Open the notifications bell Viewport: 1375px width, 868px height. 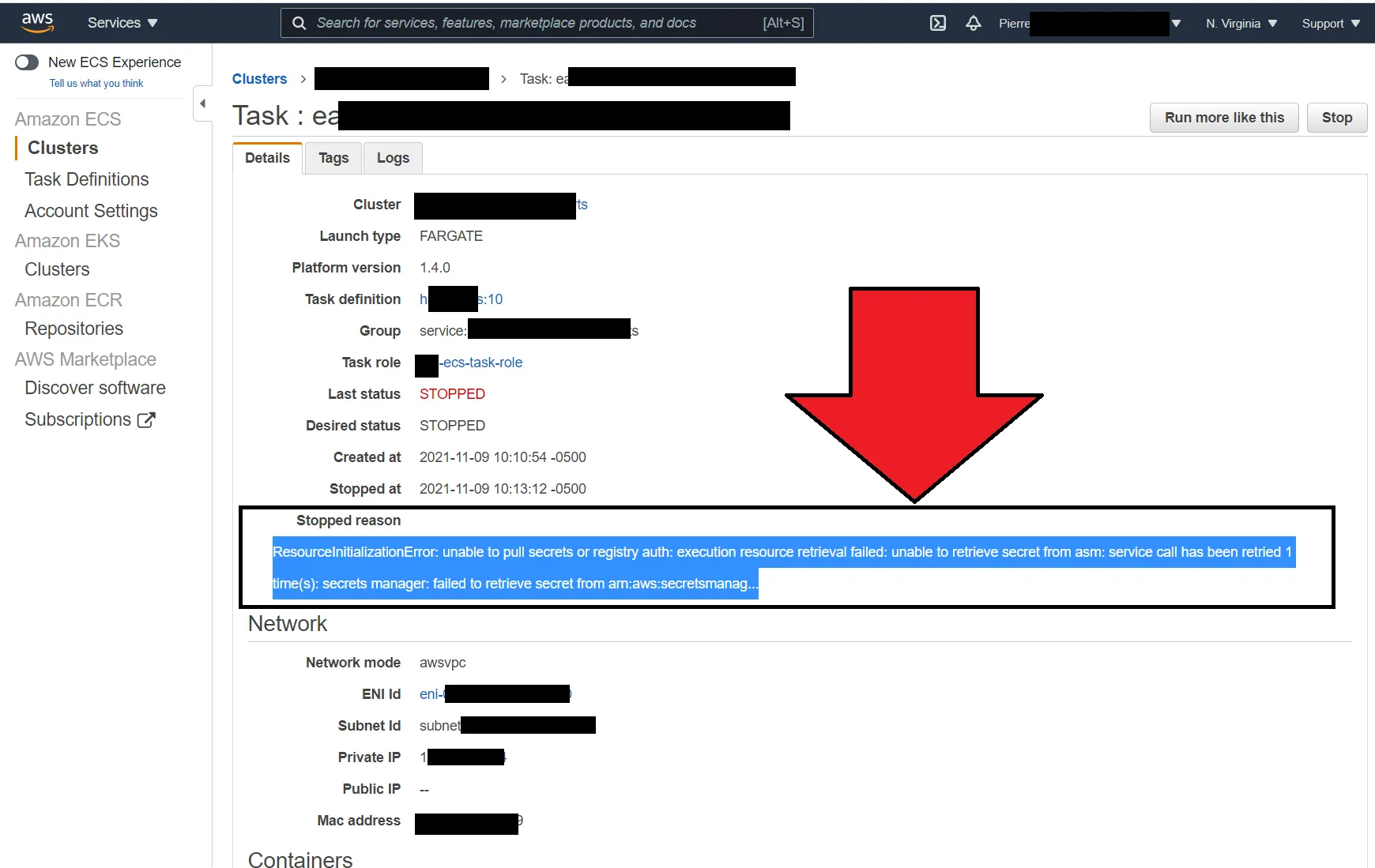click(x=974, y=23)
